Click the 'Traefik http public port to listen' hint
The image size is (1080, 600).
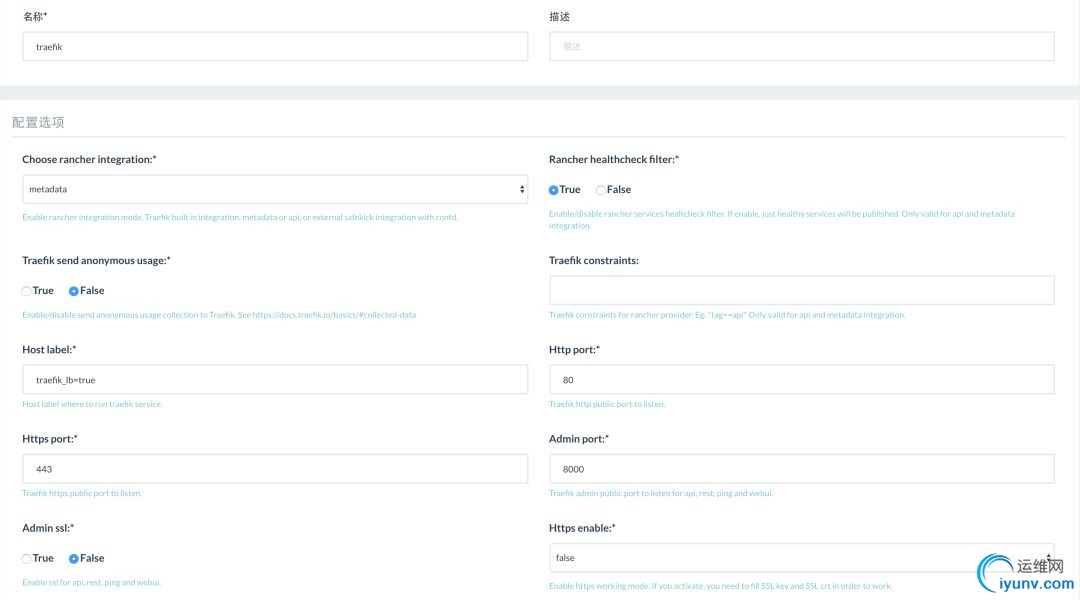tap(607, 404)
